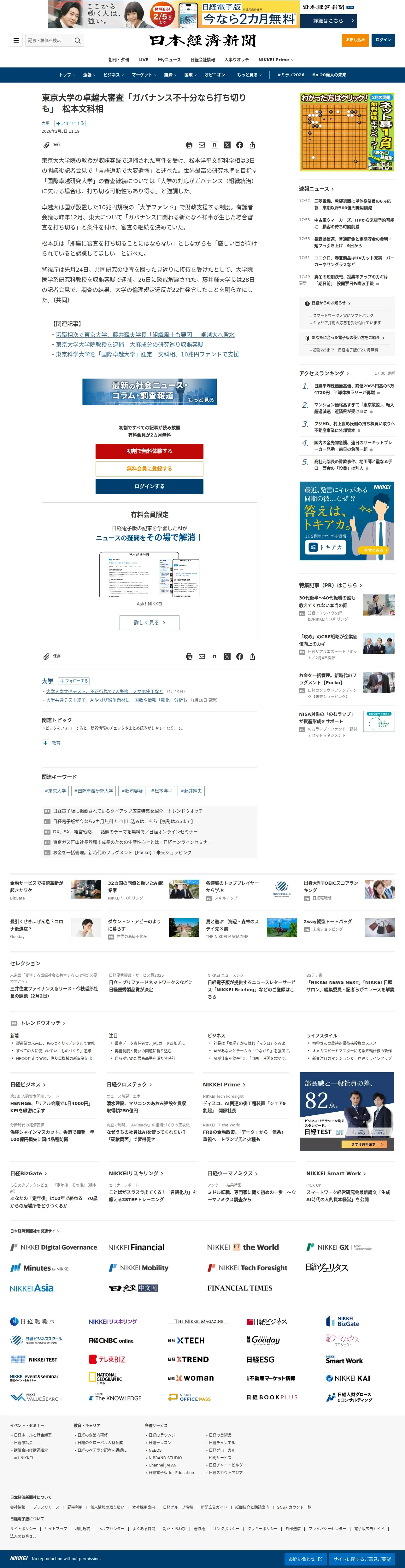Open the #α-20億人の未来 nav tag
This screenshot has height=1568, width=405.
click(x=329, y=75)
